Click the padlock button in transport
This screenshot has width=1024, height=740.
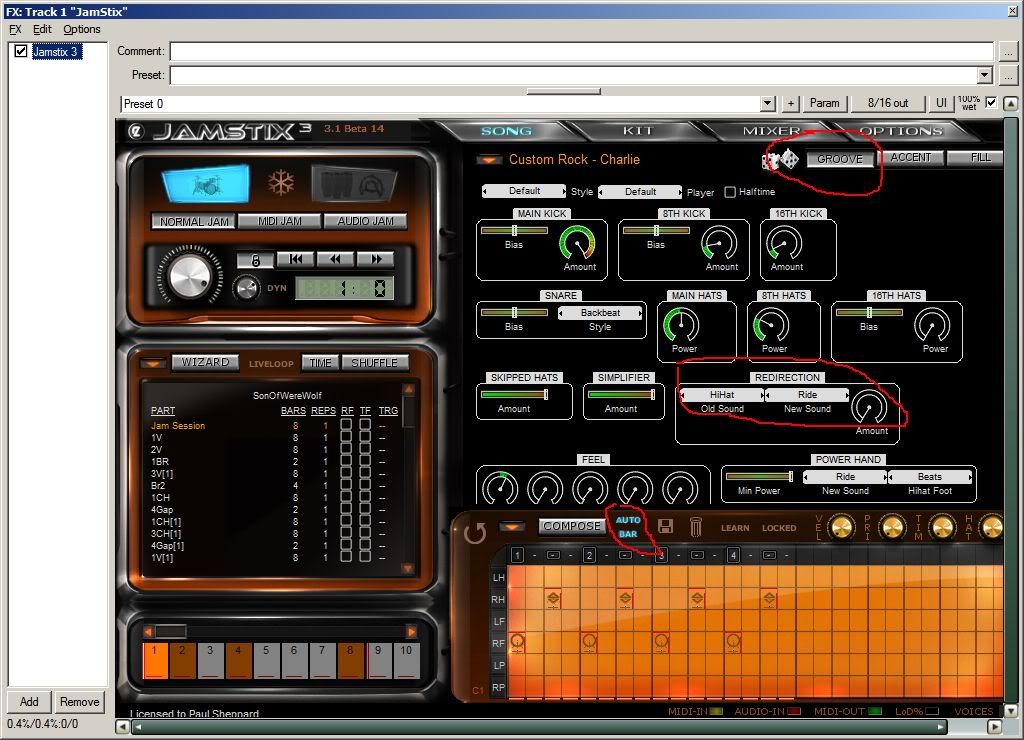(256, 259)
